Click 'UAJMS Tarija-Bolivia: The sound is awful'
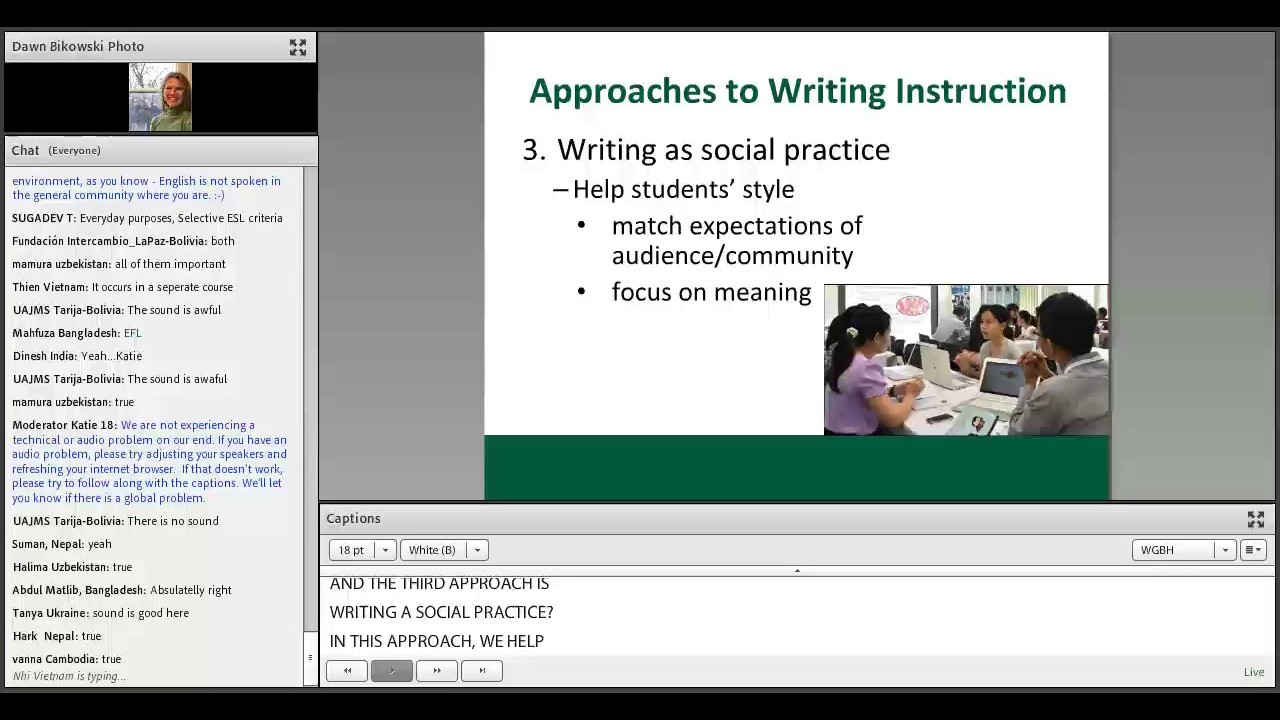 pyautogui.click(x=117, y=310)
